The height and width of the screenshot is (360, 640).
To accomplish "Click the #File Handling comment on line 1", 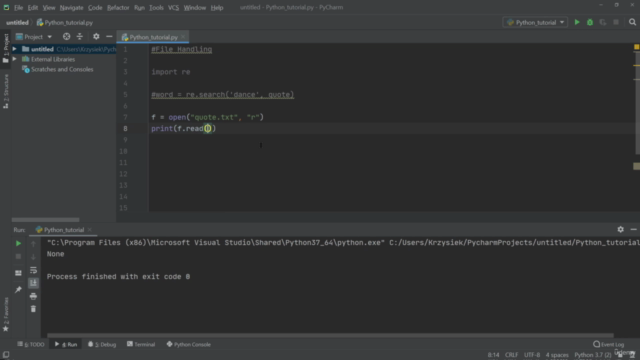I will (x=182, y=49).
